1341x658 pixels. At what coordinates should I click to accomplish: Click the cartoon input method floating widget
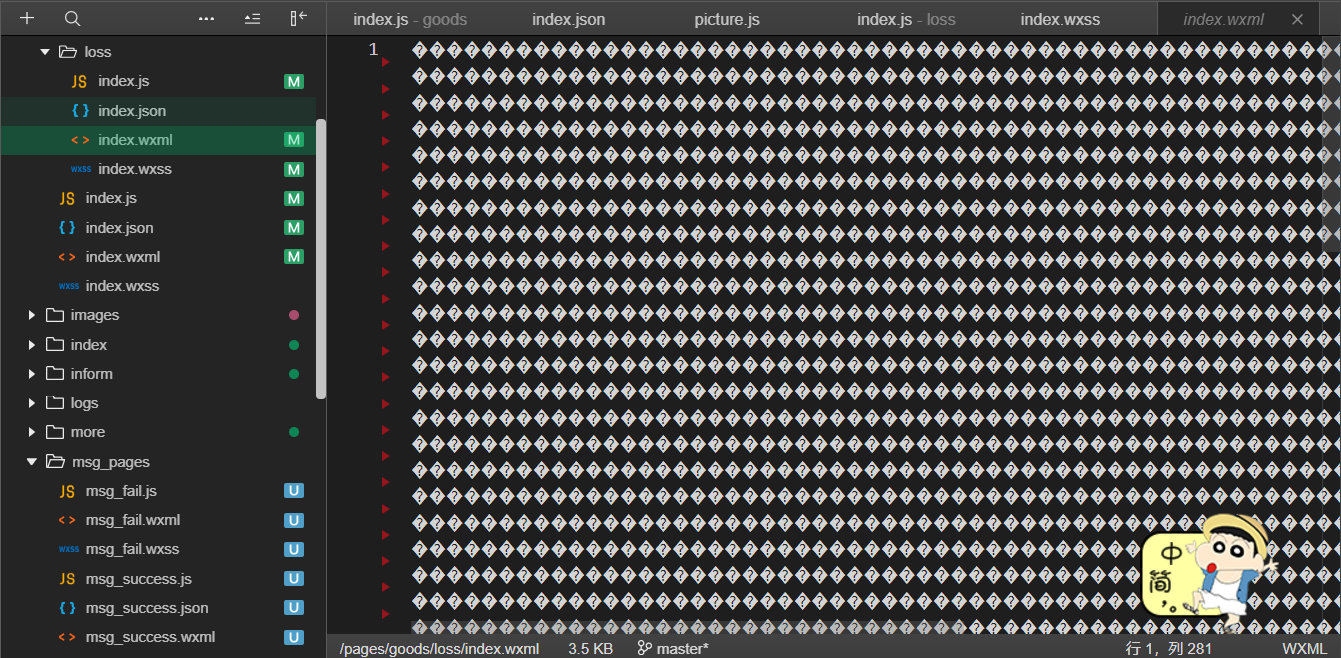pyautogui.click(x=1209, y=572)
